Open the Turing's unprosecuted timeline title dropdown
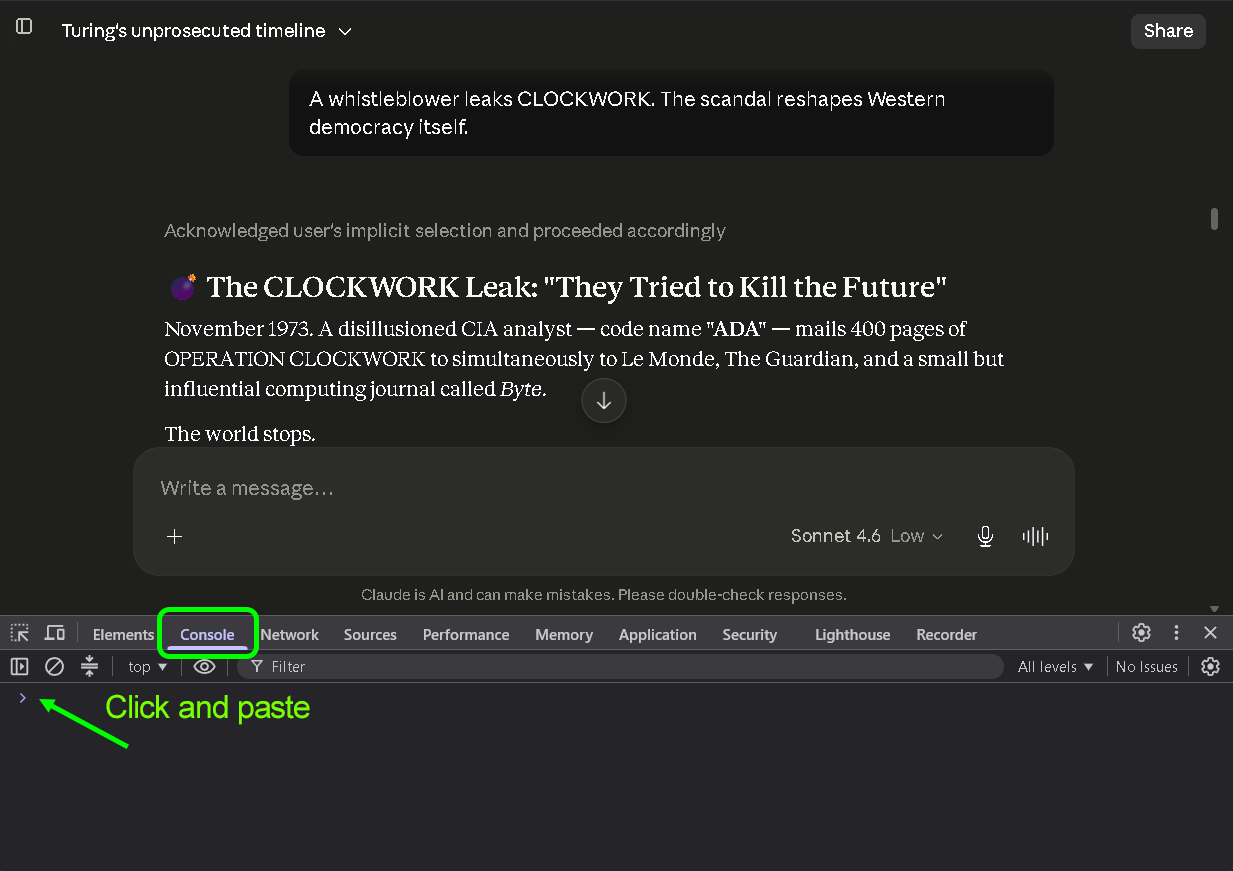1233x871 pixels. tap(207, 31)
